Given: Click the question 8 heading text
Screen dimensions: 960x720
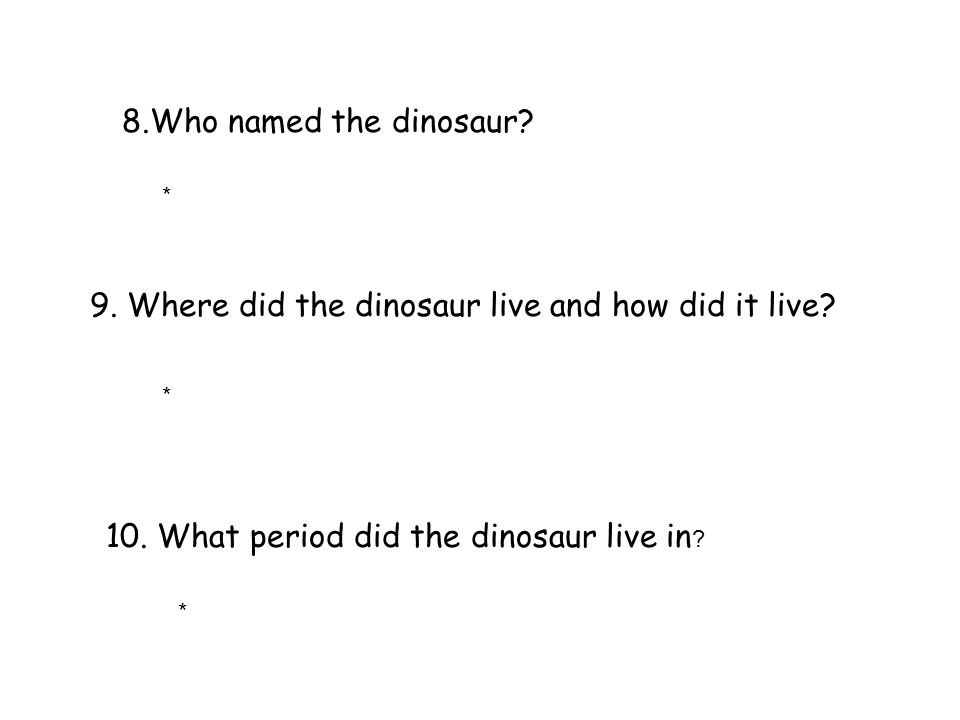Looking at the screenshot, I should [x=328, y=121].
